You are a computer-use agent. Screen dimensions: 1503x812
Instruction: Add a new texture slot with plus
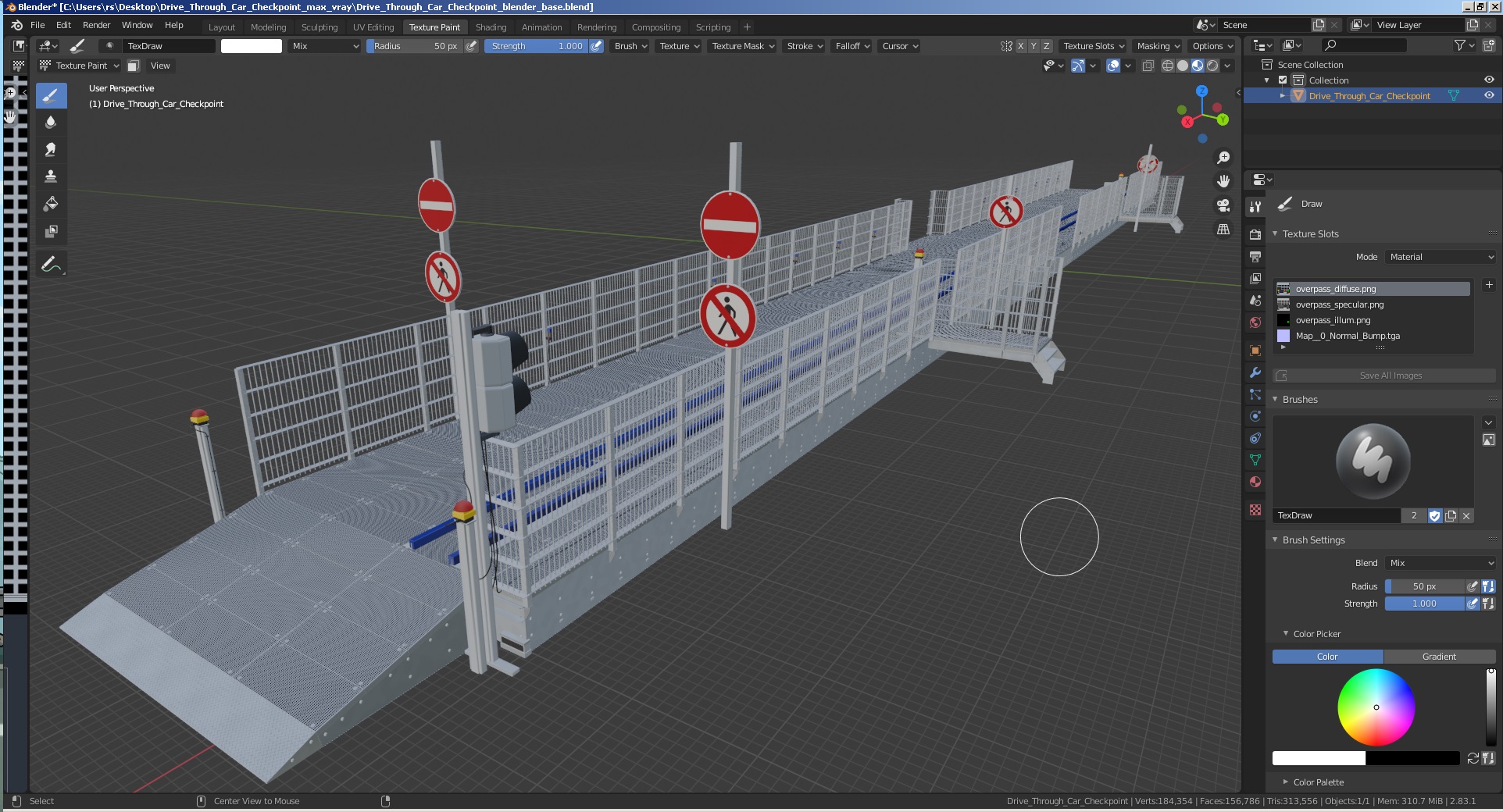1489,285
